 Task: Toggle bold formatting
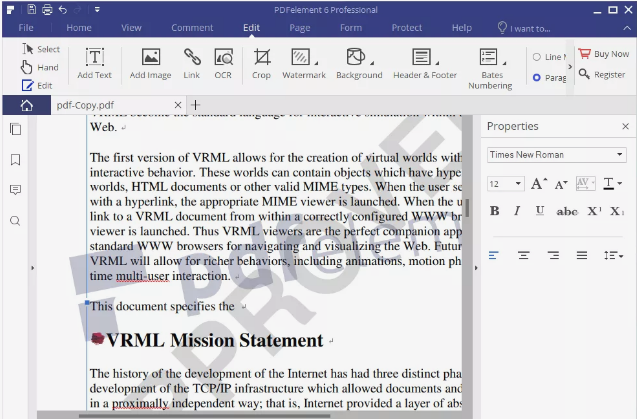494,211
